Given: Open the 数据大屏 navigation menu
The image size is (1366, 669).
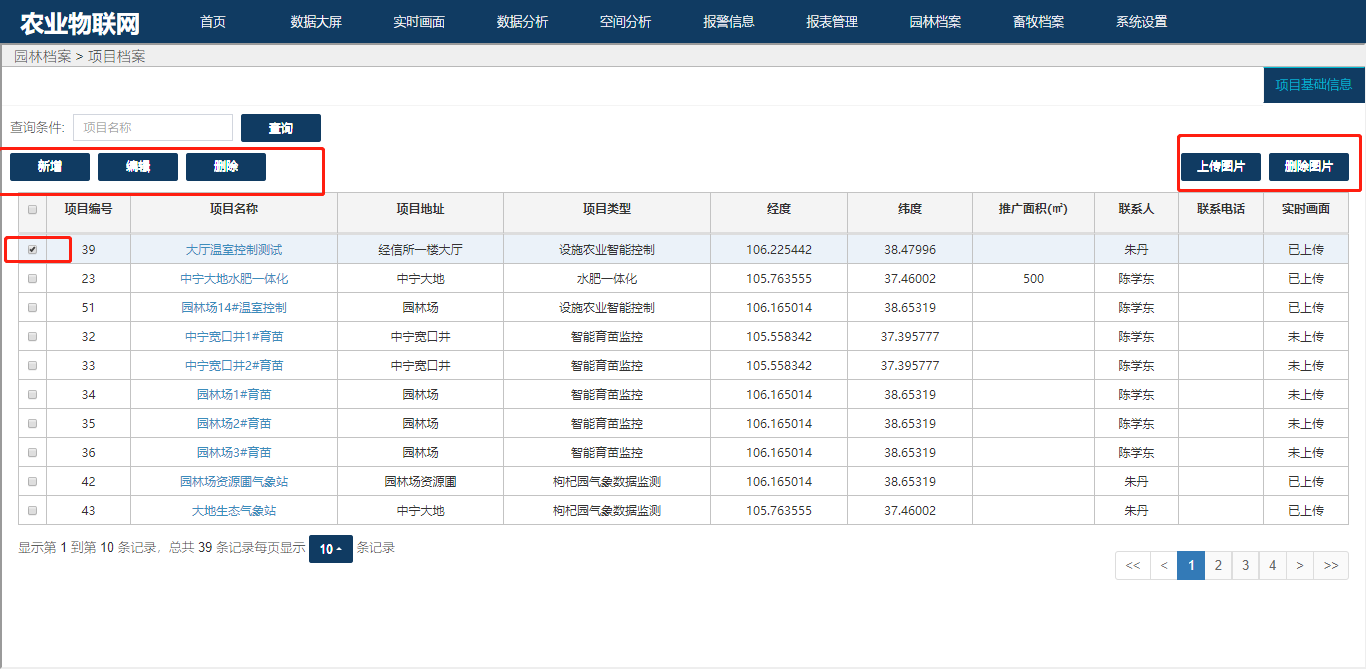Looking at the screenshot, I should 316,22.
